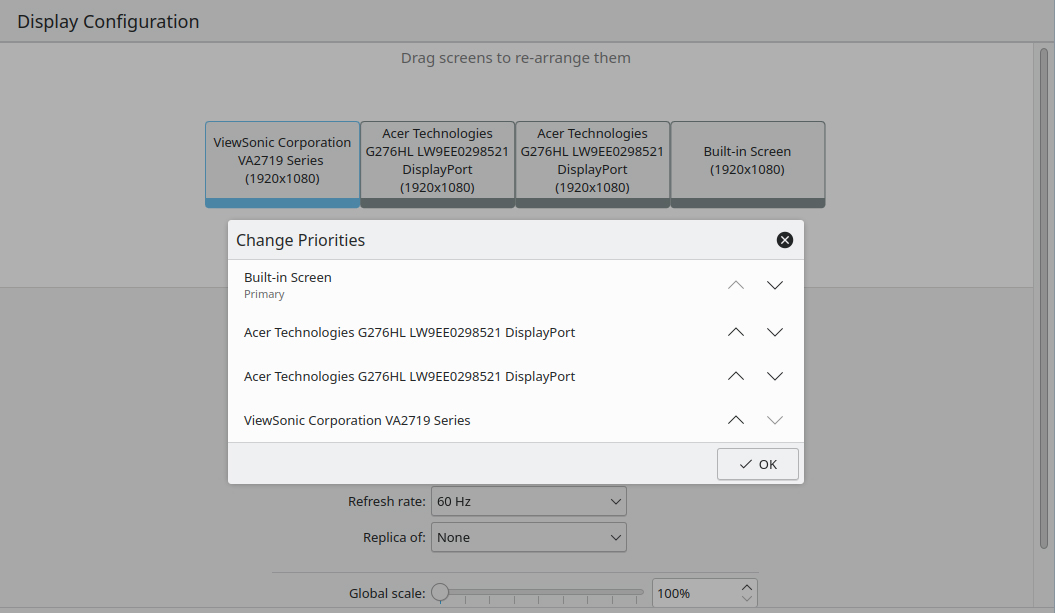Screen dimensions: 1055x613
Task: Click "ViewSonic Corporation VA2719 Series" in priority list
Action: click(x=357, y=421)
